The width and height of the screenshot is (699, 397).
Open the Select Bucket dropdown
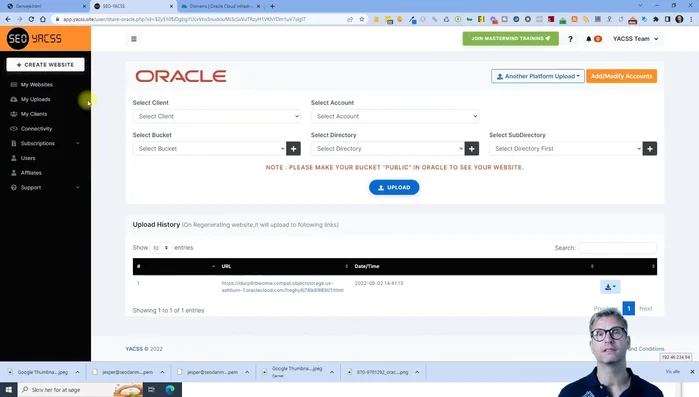click(209, 148)
